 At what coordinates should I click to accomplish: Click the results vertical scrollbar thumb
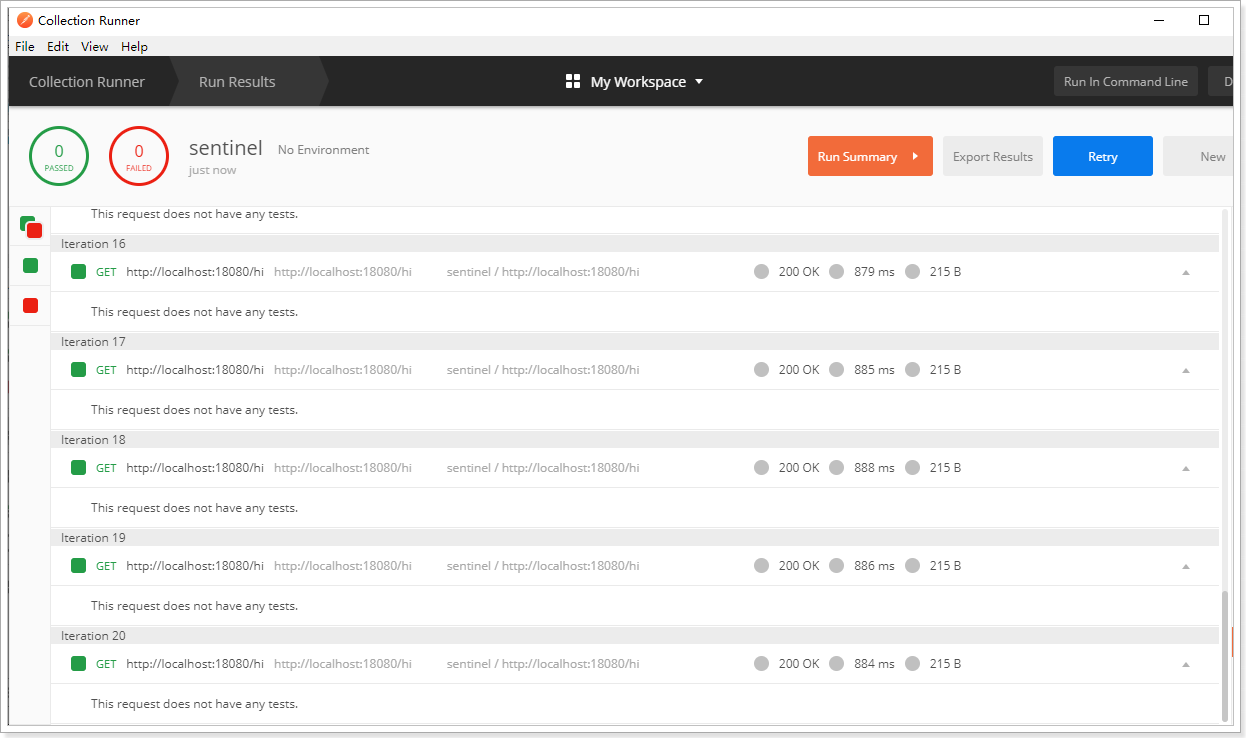tap(1225, 655)
